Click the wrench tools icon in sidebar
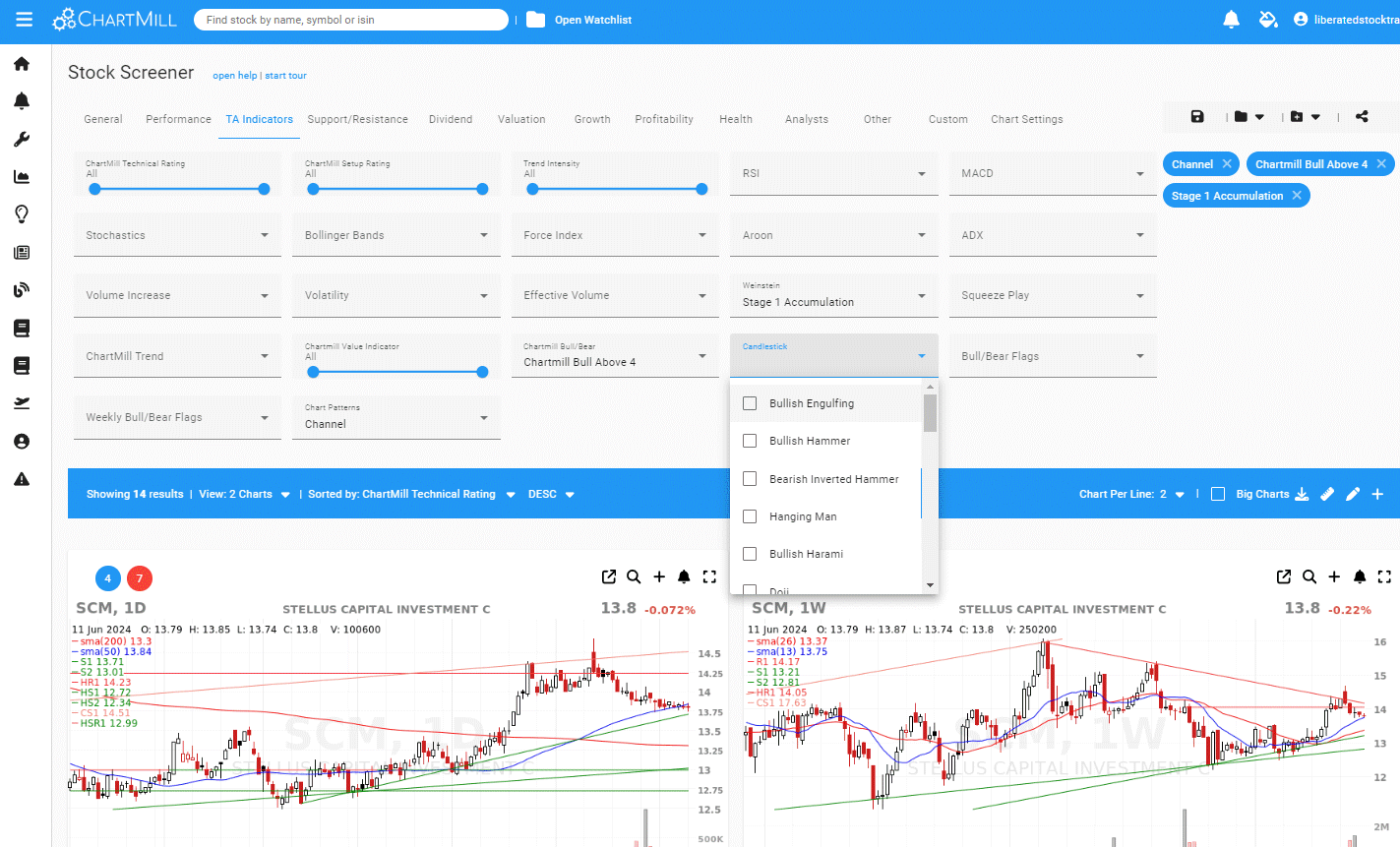 click(x=22, y=140)
